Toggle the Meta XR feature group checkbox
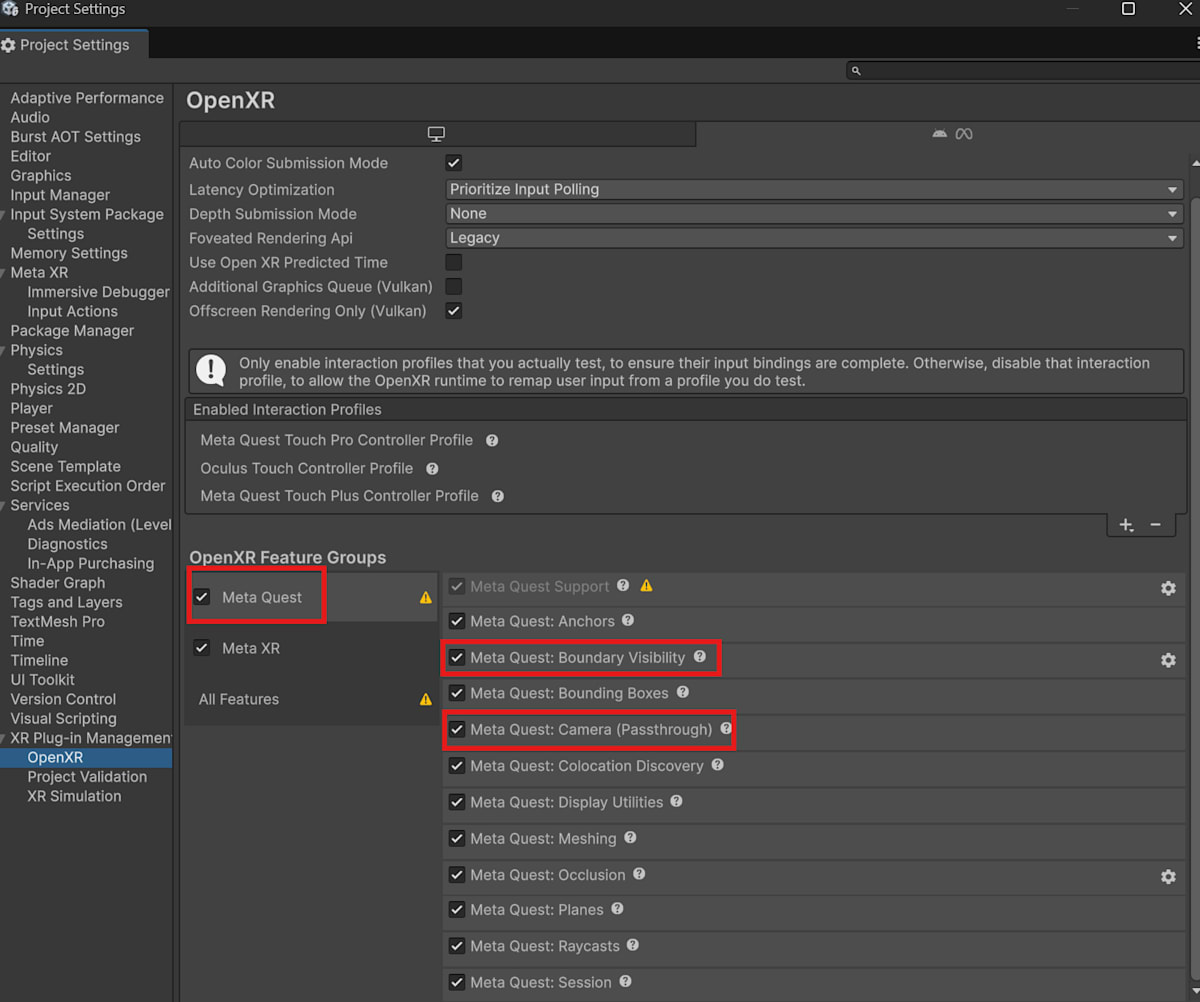Screen dimensions: 1200x1002 tap(202, 648)
